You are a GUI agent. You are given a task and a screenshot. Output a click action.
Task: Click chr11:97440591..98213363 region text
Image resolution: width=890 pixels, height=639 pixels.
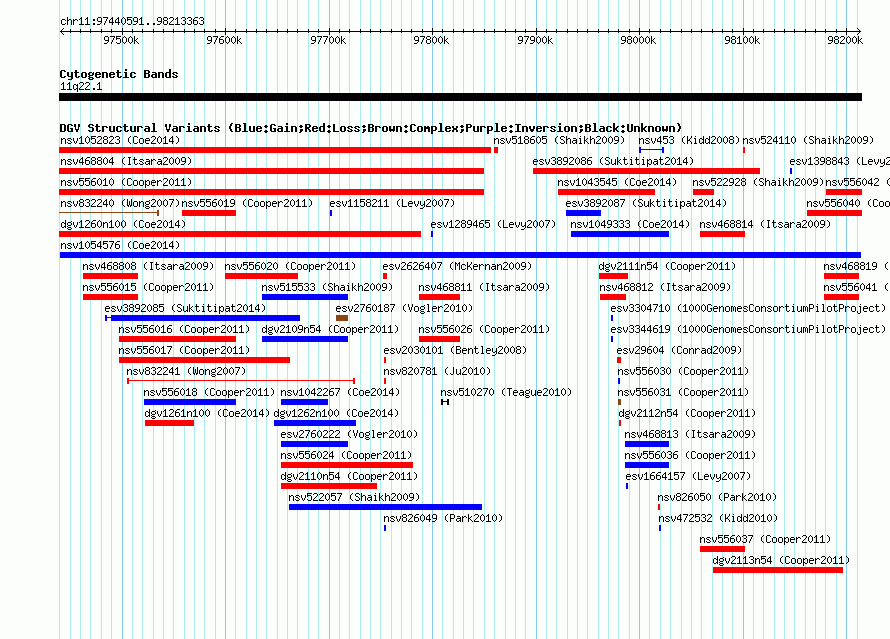pyautogui.click(x=132, y=22)
